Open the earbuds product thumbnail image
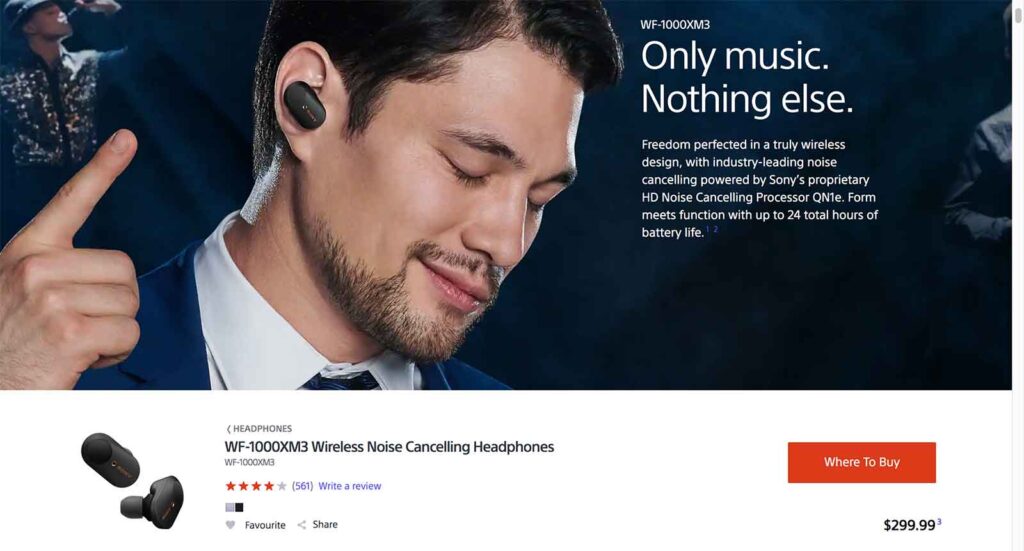This screenshot has height=551, width=1024. [x=133, y=480]
